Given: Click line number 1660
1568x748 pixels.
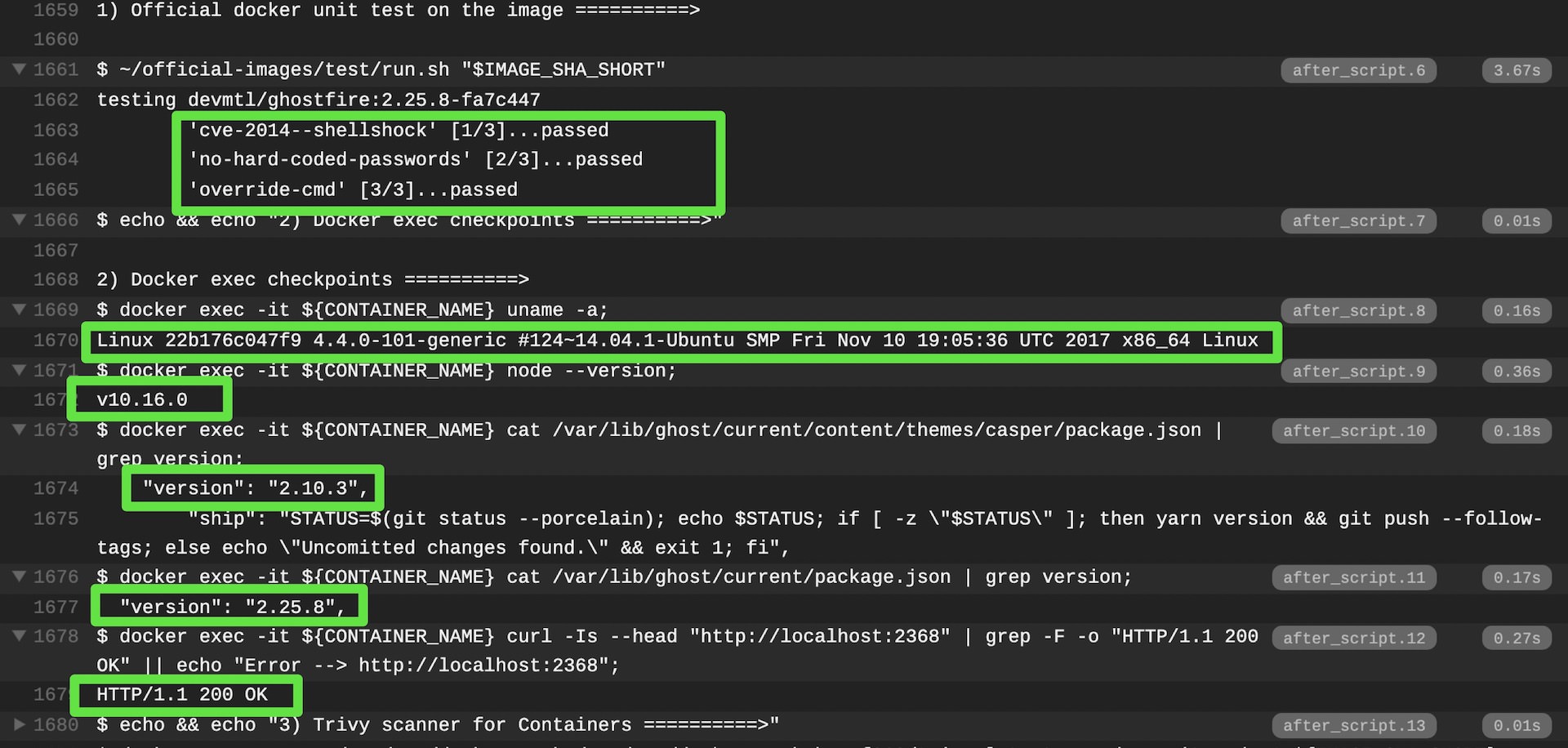Looking at the screenshot, I should pos(56,39).
